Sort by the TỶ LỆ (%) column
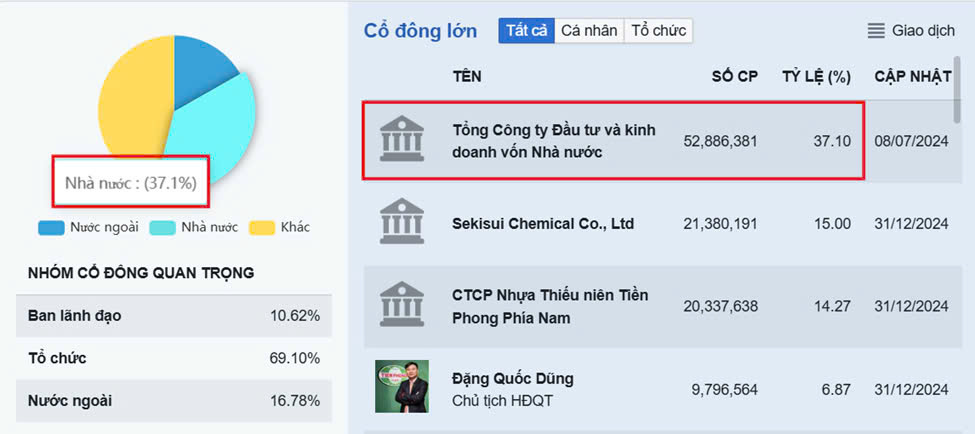 click(815, 76)
